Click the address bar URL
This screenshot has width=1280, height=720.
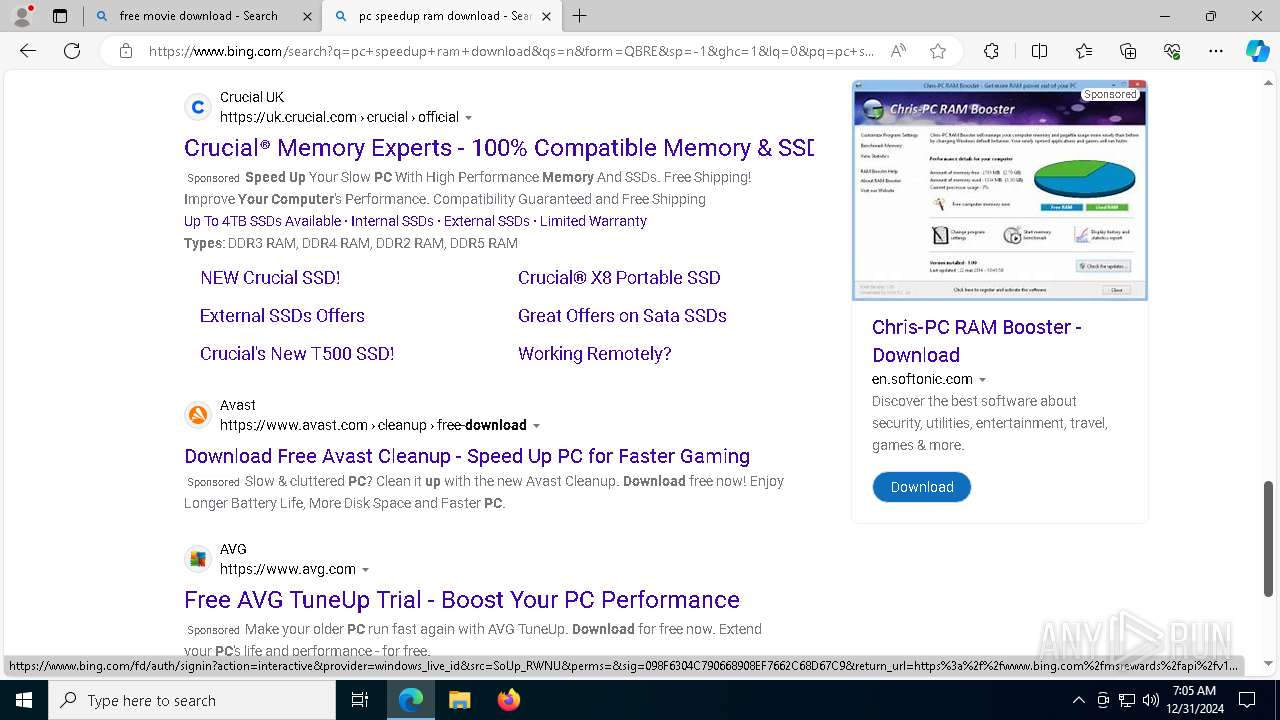pyautogui.click(x=511, y=51)
